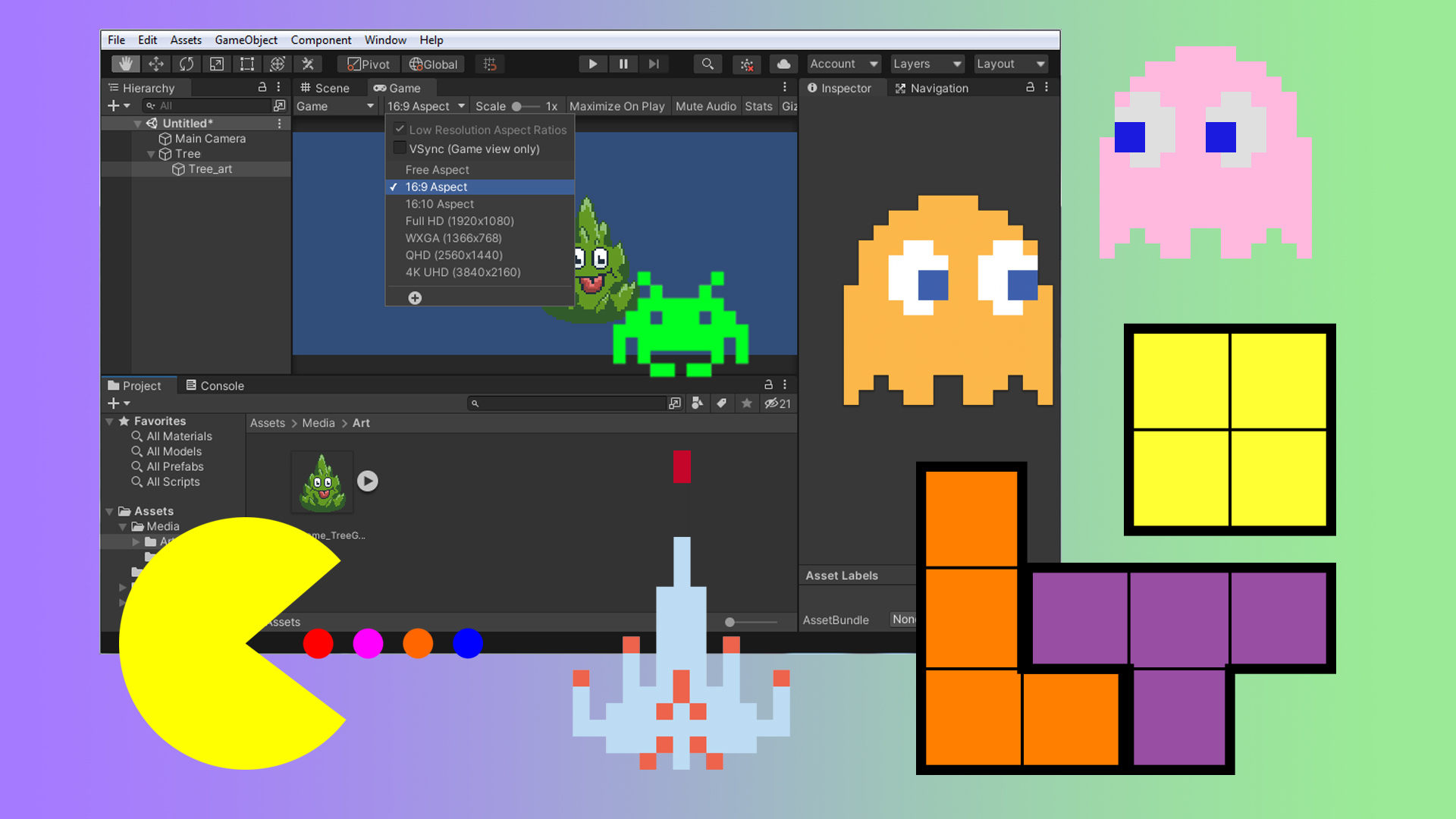Lock the Project panel
The width and height of the screenshot is (1456, 819).
pyautogui.click(x=768, y=384)
